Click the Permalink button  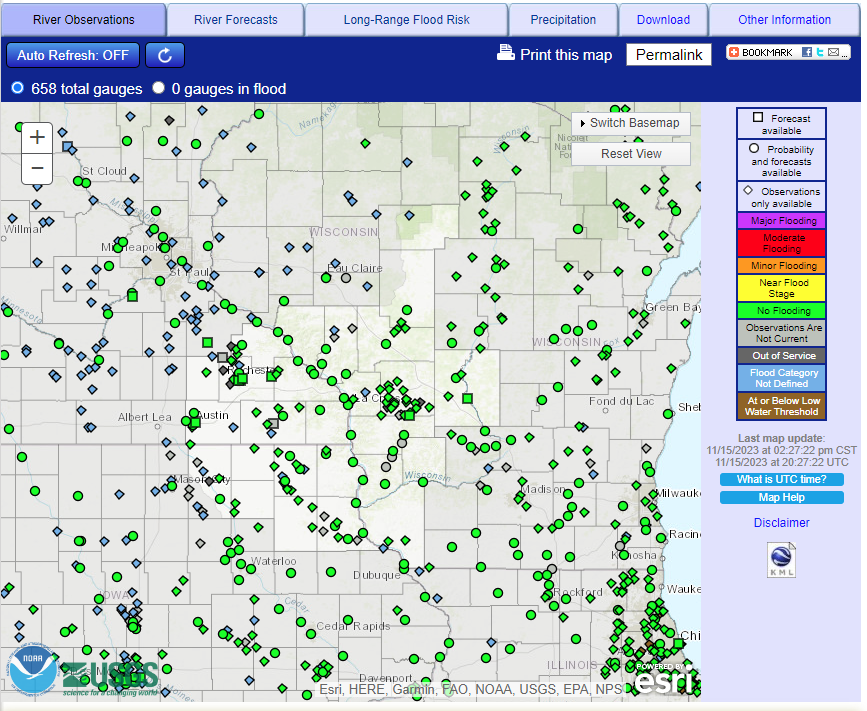[668, 55]
